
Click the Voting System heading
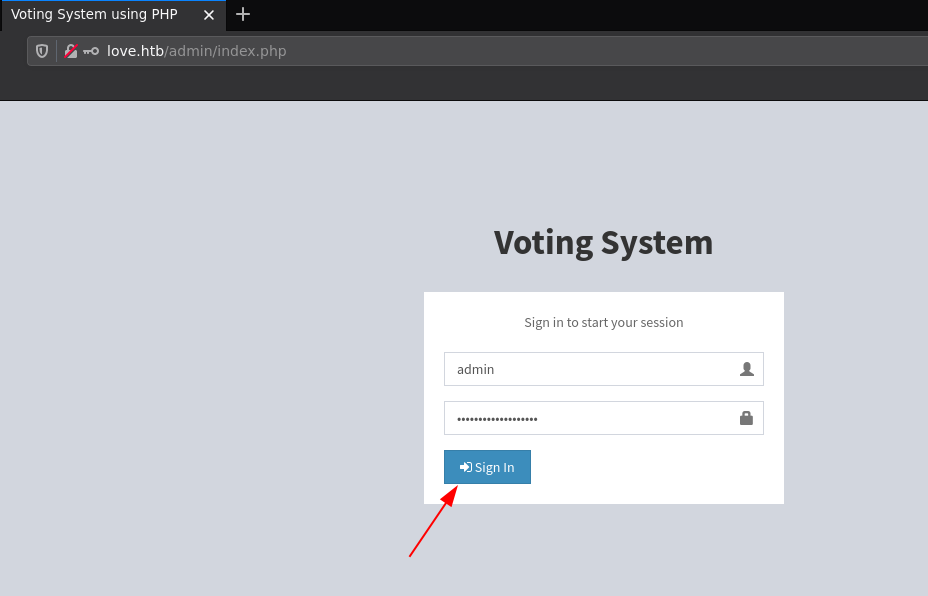point(603,243)
